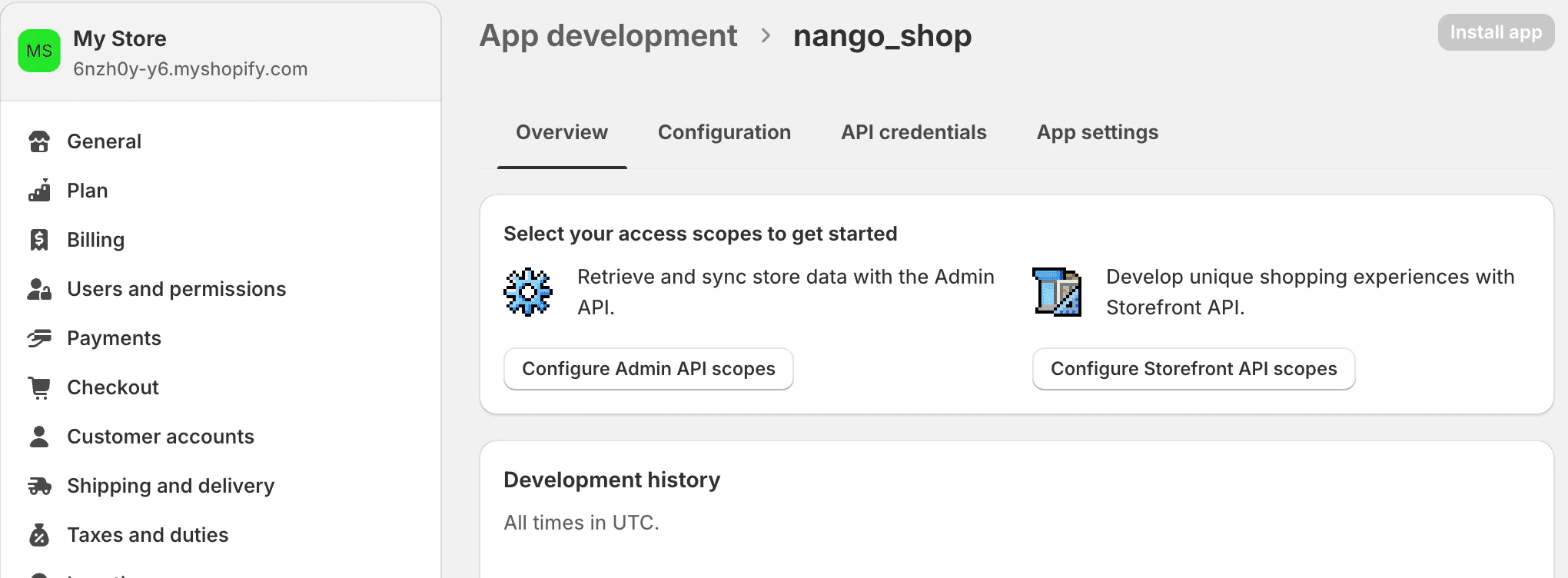
Task: Click the green MS store avatar
Action: tap(39, 51)
